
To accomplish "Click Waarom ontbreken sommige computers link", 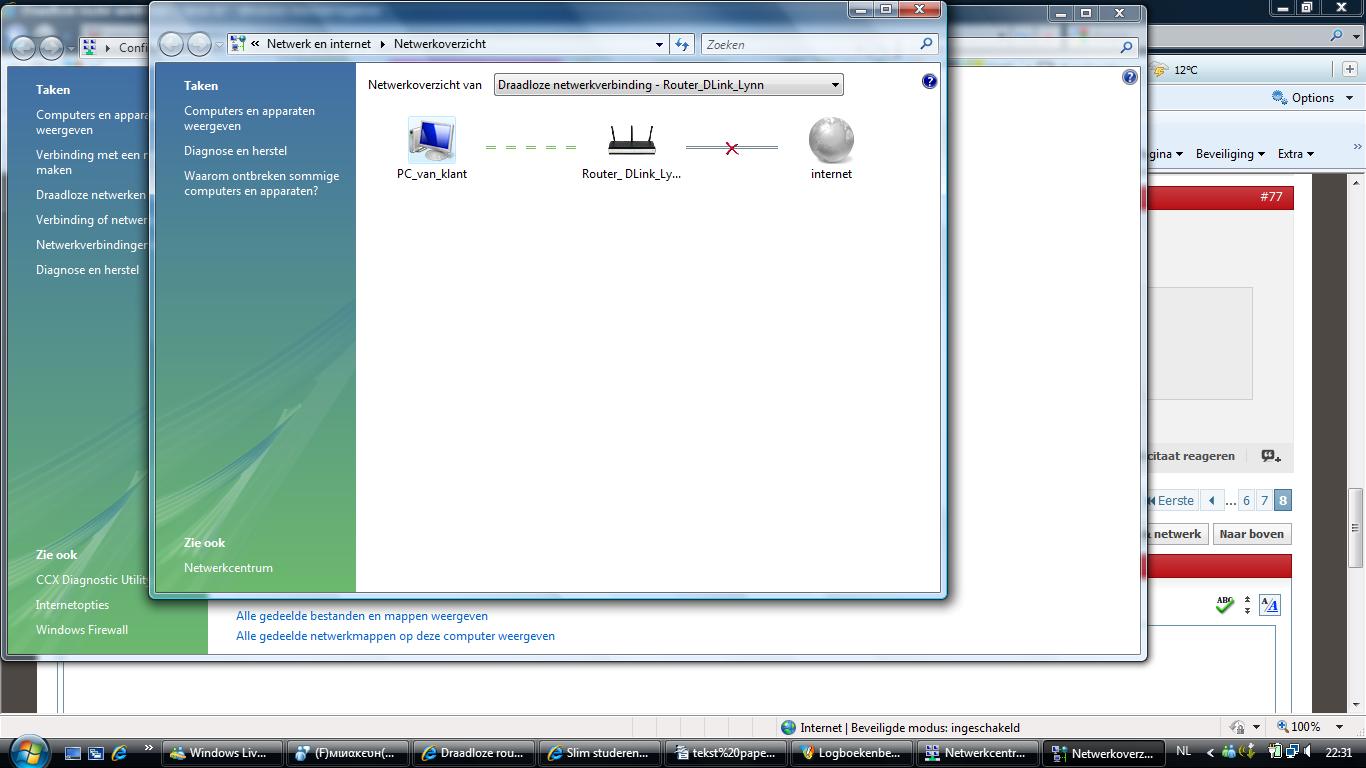I will pyautogui.click(x=261, y=183).
